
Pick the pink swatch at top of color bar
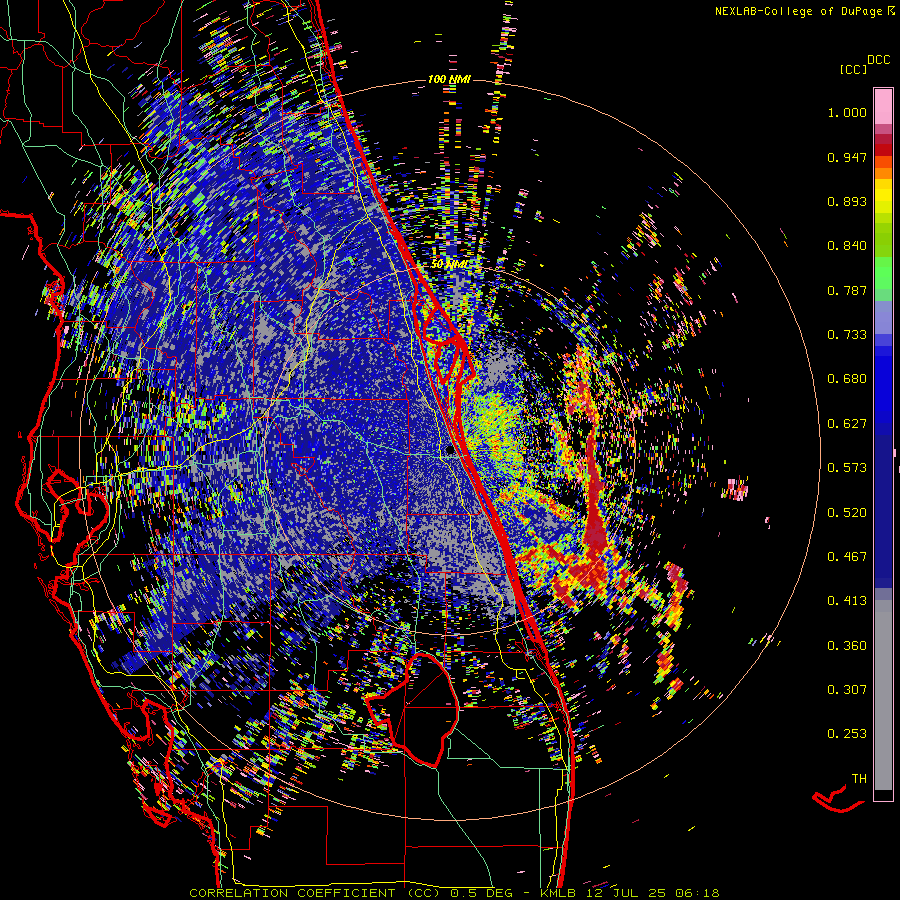click(883, 106)
